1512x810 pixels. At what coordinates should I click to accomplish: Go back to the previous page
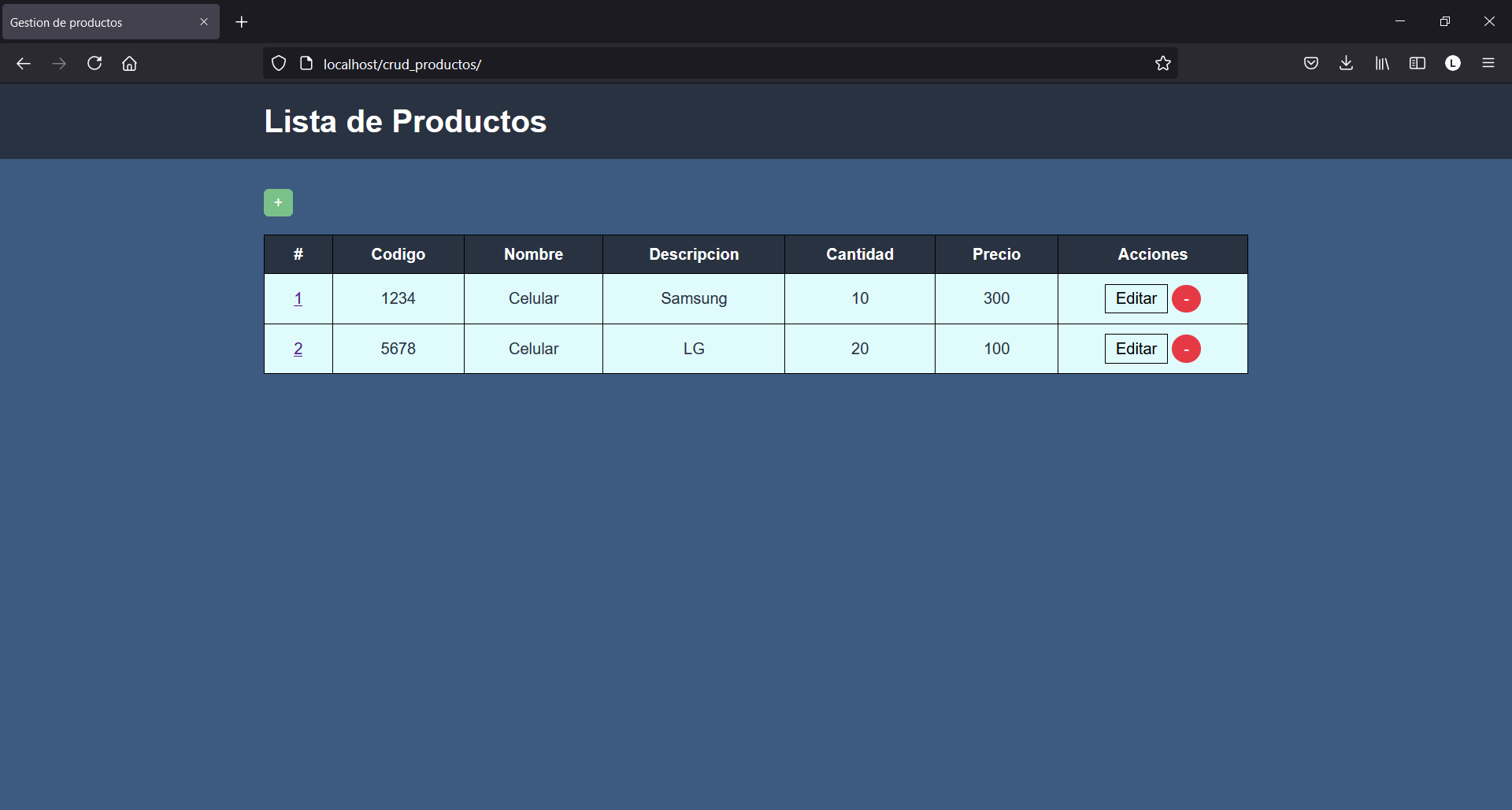click(x=24, y=64)
